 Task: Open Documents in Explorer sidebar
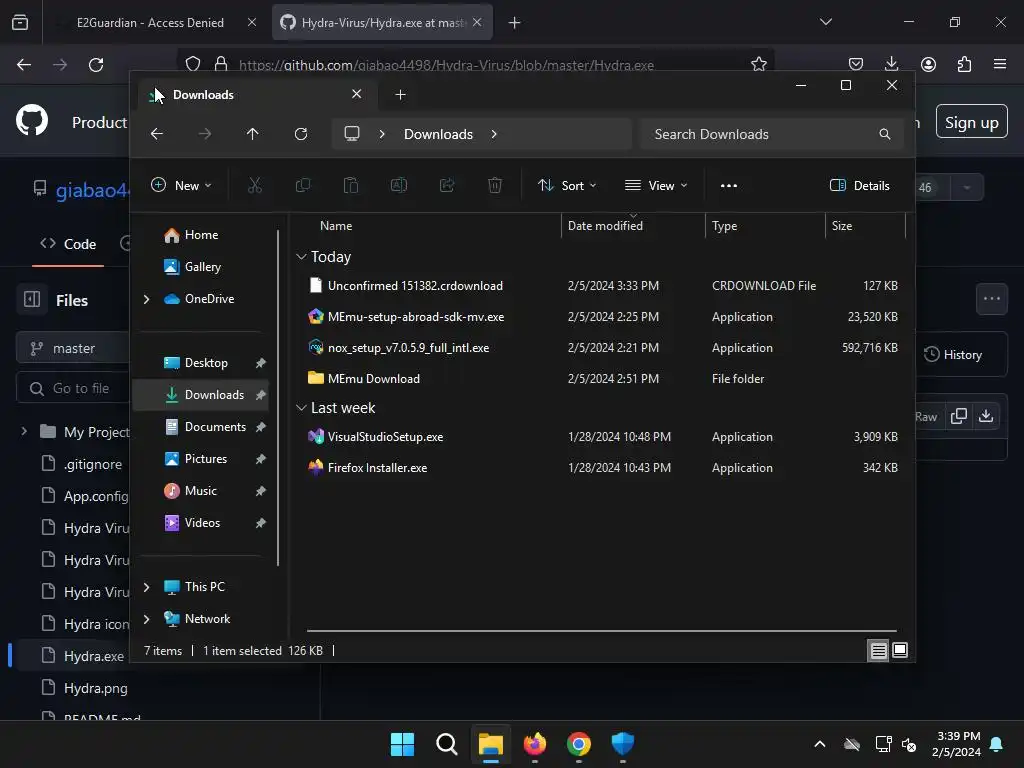(215, 427)
